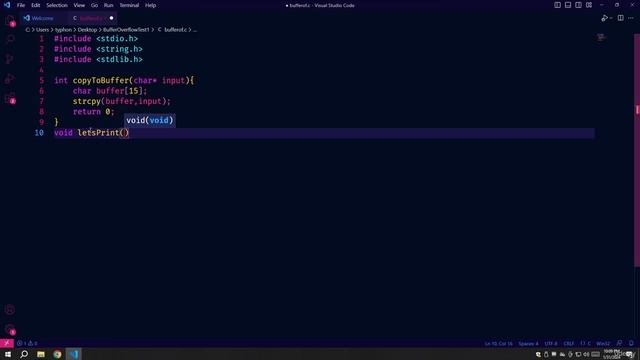Select the bufferof.c editor tab
Viewport: 640px width, 360px height.
(91, 18)
